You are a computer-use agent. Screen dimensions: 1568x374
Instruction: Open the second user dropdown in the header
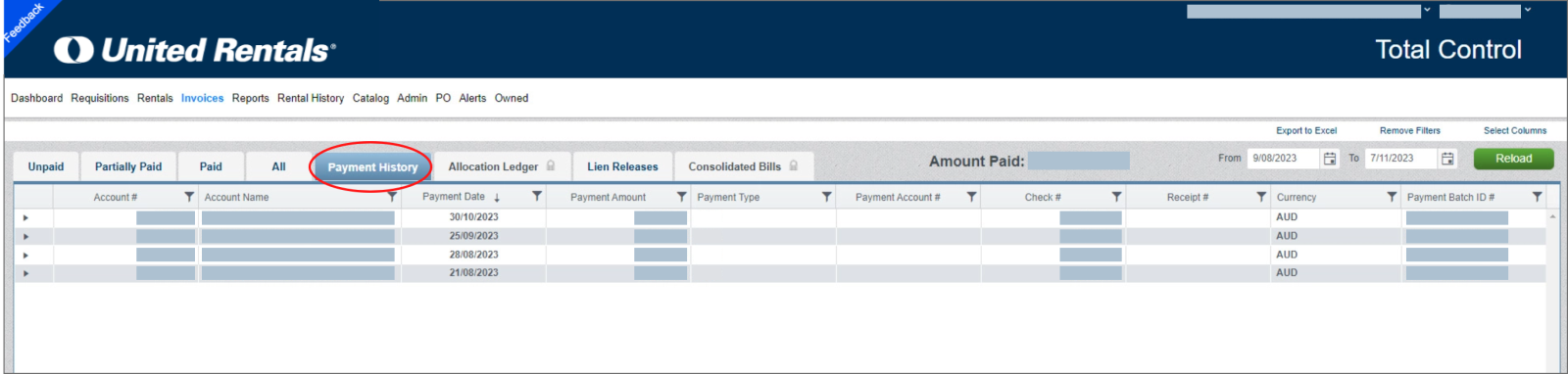pos(1527,10)
